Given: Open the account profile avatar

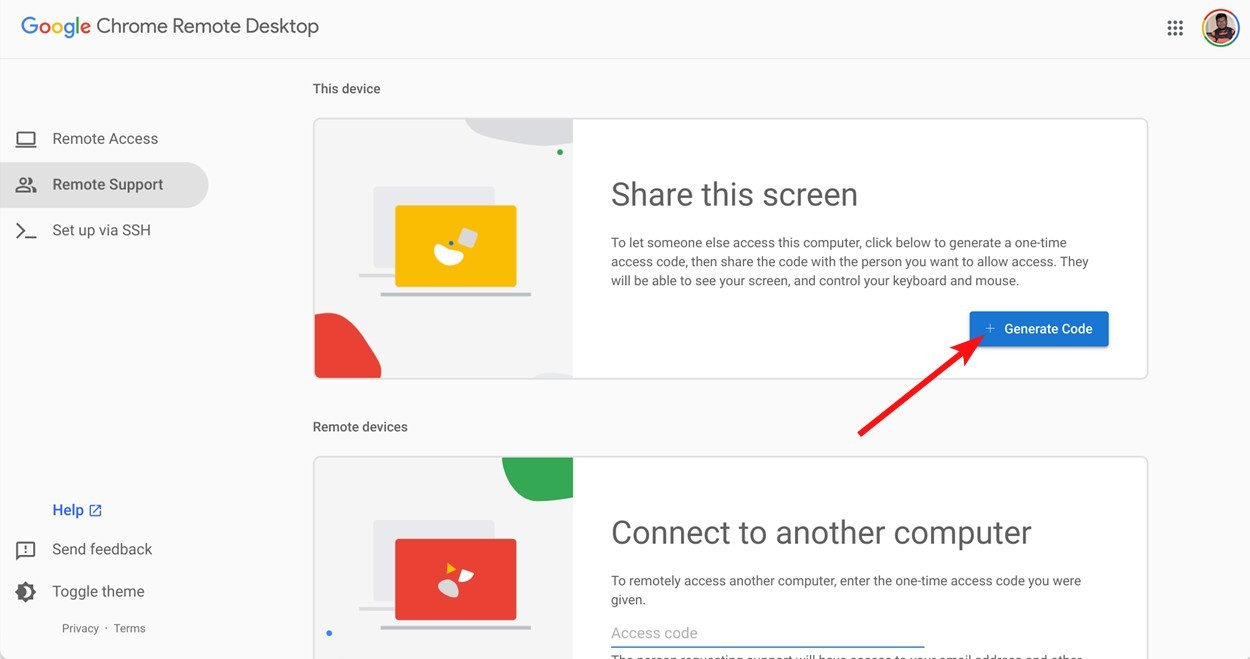Looking at the screenshot, I should pos(1220,28).
